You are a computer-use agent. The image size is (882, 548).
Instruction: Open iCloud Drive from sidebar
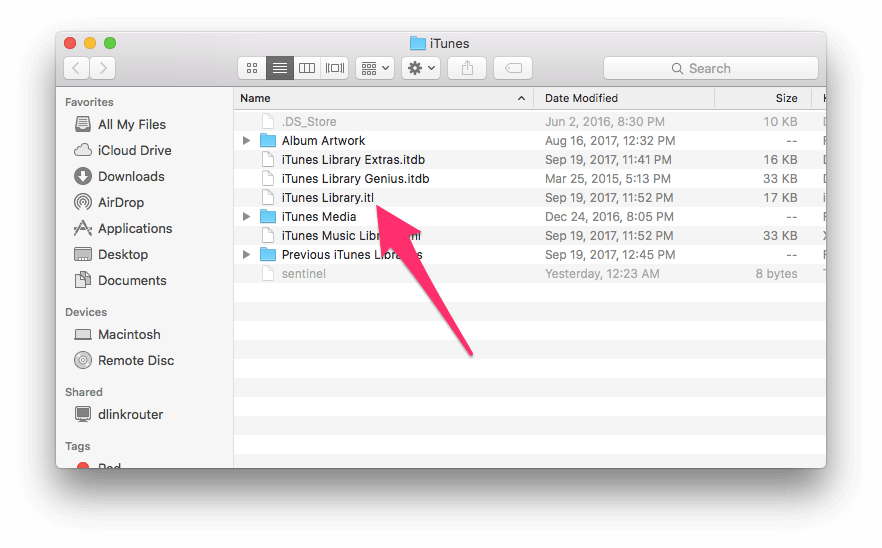click(134, 150)
